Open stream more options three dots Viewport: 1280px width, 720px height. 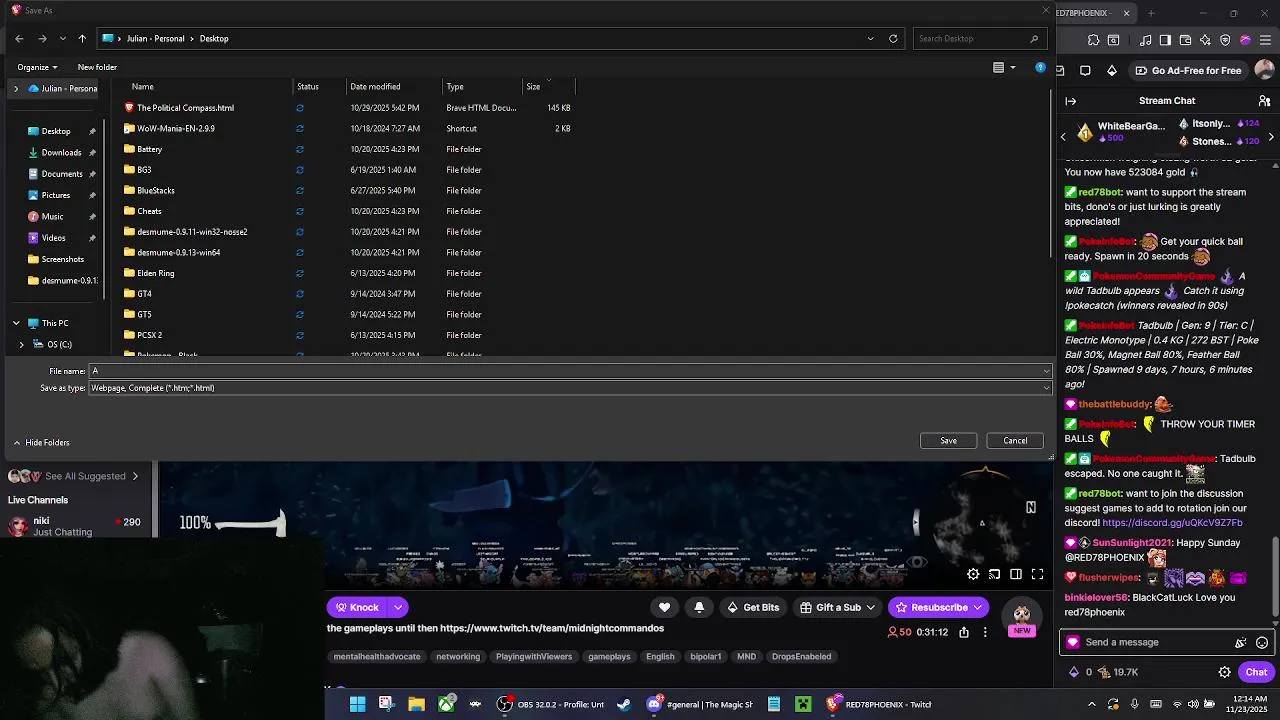point(985,632)
